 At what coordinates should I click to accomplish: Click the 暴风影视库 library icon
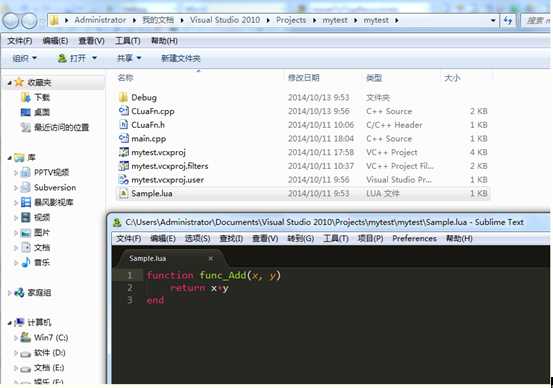click(26, 202)
